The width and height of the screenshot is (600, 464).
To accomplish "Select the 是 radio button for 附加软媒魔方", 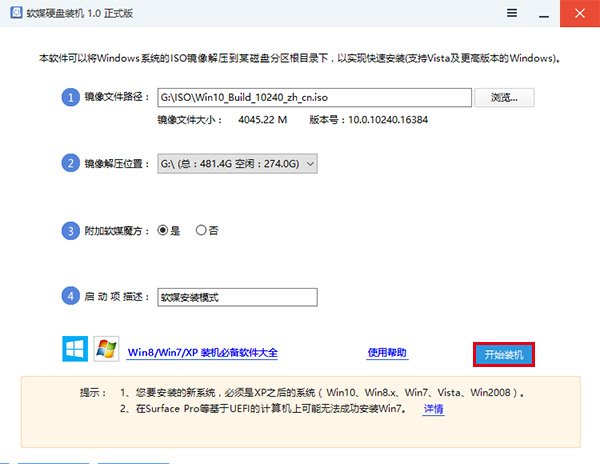I will point(164,230).
